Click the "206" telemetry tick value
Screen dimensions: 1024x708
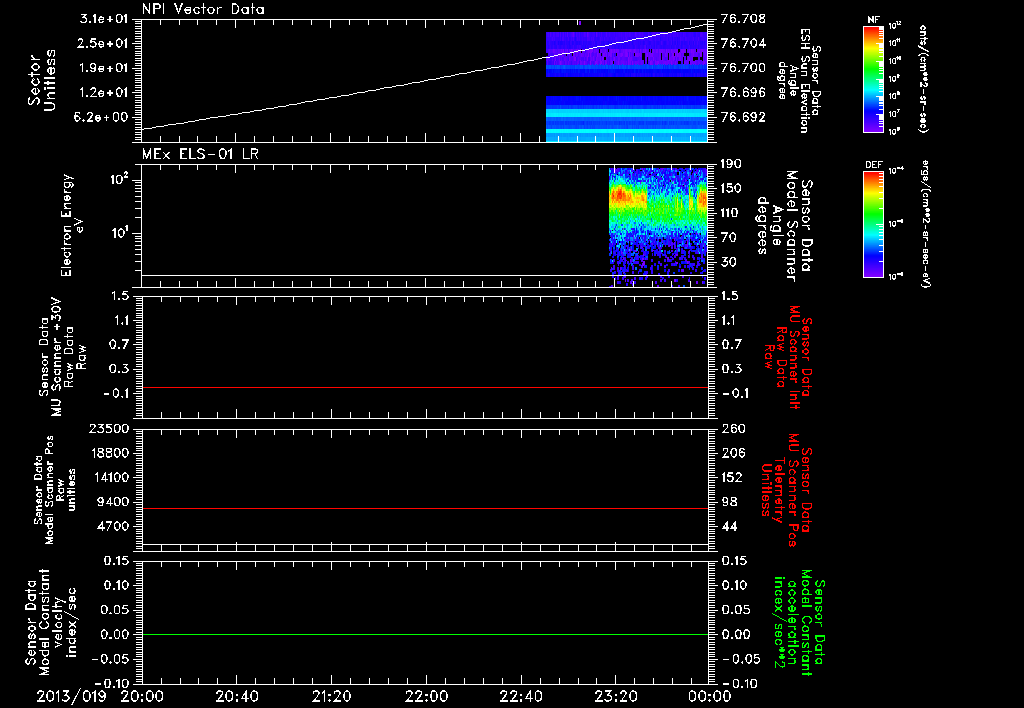732,453
